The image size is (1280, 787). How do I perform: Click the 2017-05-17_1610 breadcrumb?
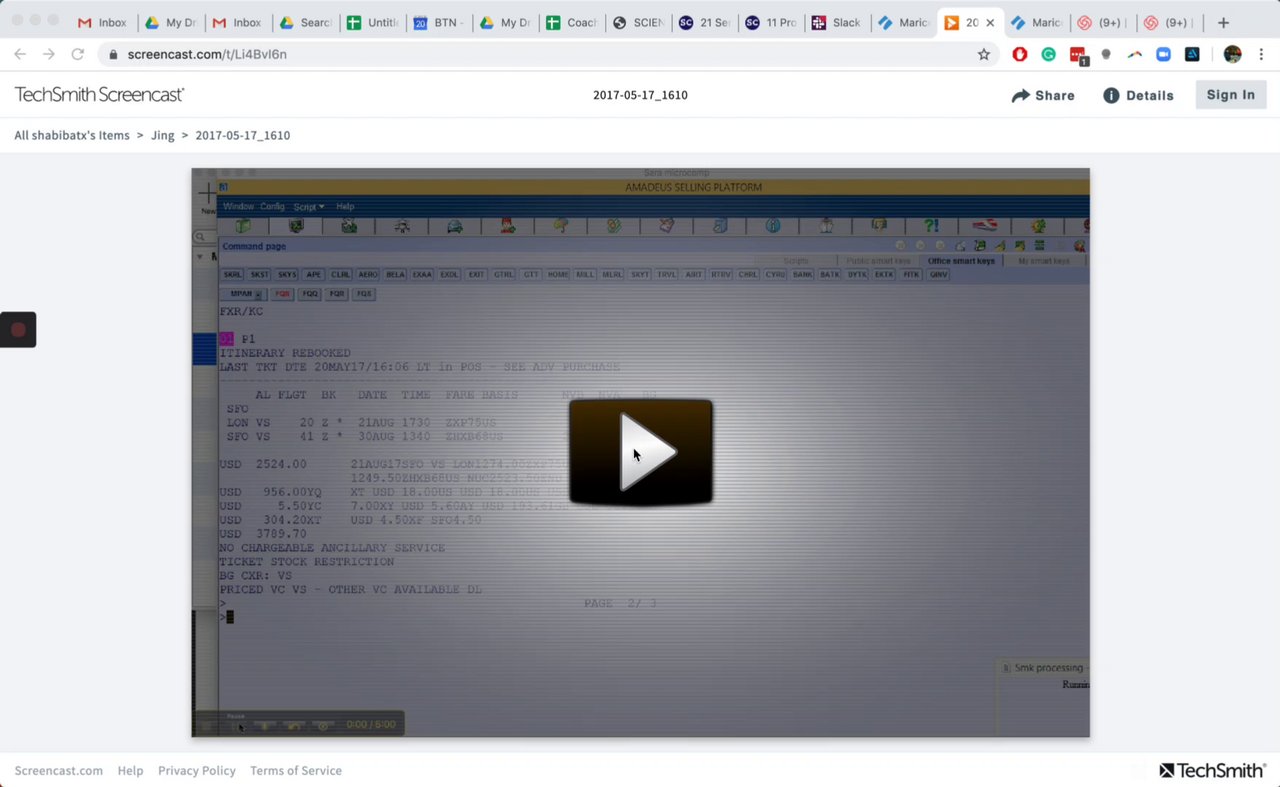click(243, 135)
